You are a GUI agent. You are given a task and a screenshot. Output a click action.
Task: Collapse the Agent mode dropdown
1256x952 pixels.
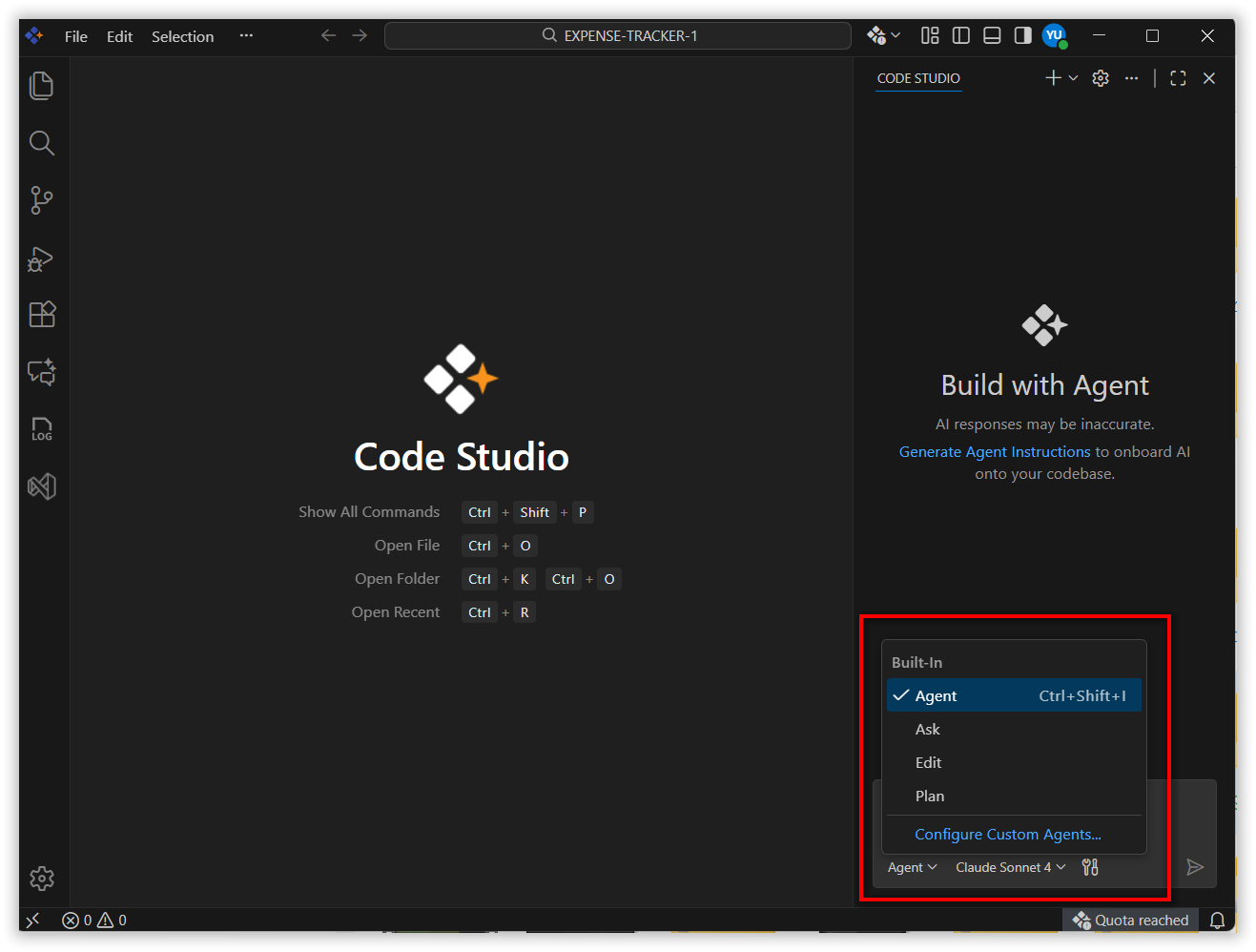coord(912,867)
